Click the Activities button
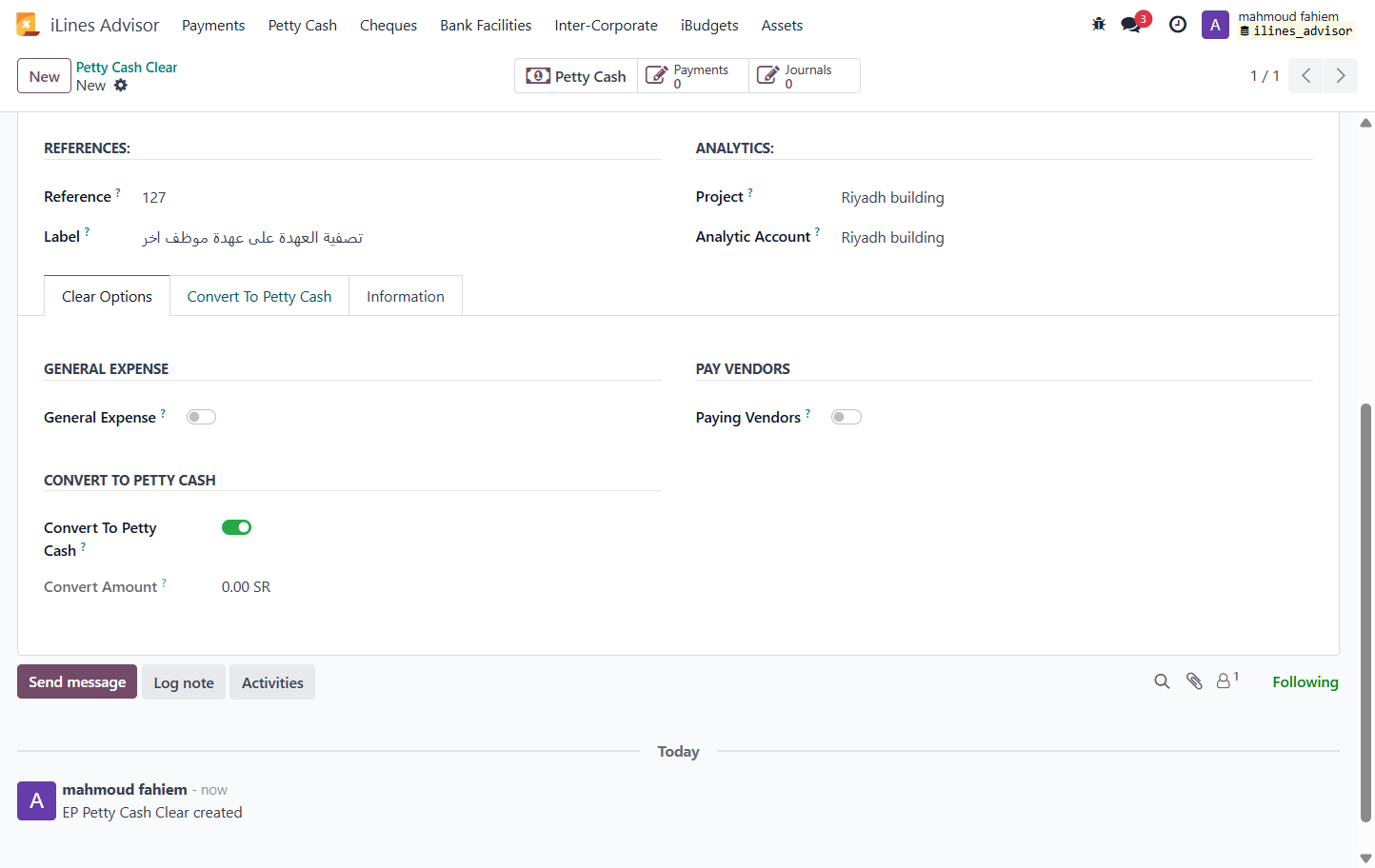The height and width of the screenshot is (868, 1375). point(272,682)
